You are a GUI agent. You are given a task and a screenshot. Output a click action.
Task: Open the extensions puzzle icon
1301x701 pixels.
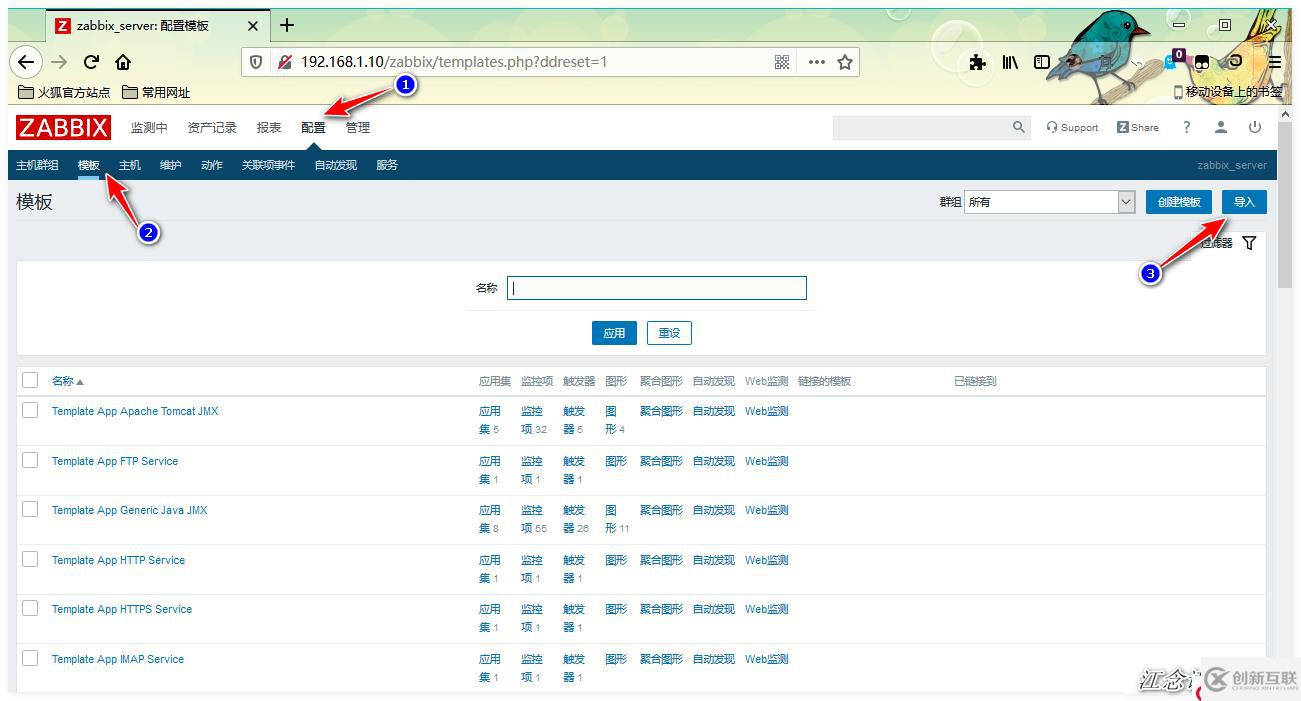coord(977,62)
